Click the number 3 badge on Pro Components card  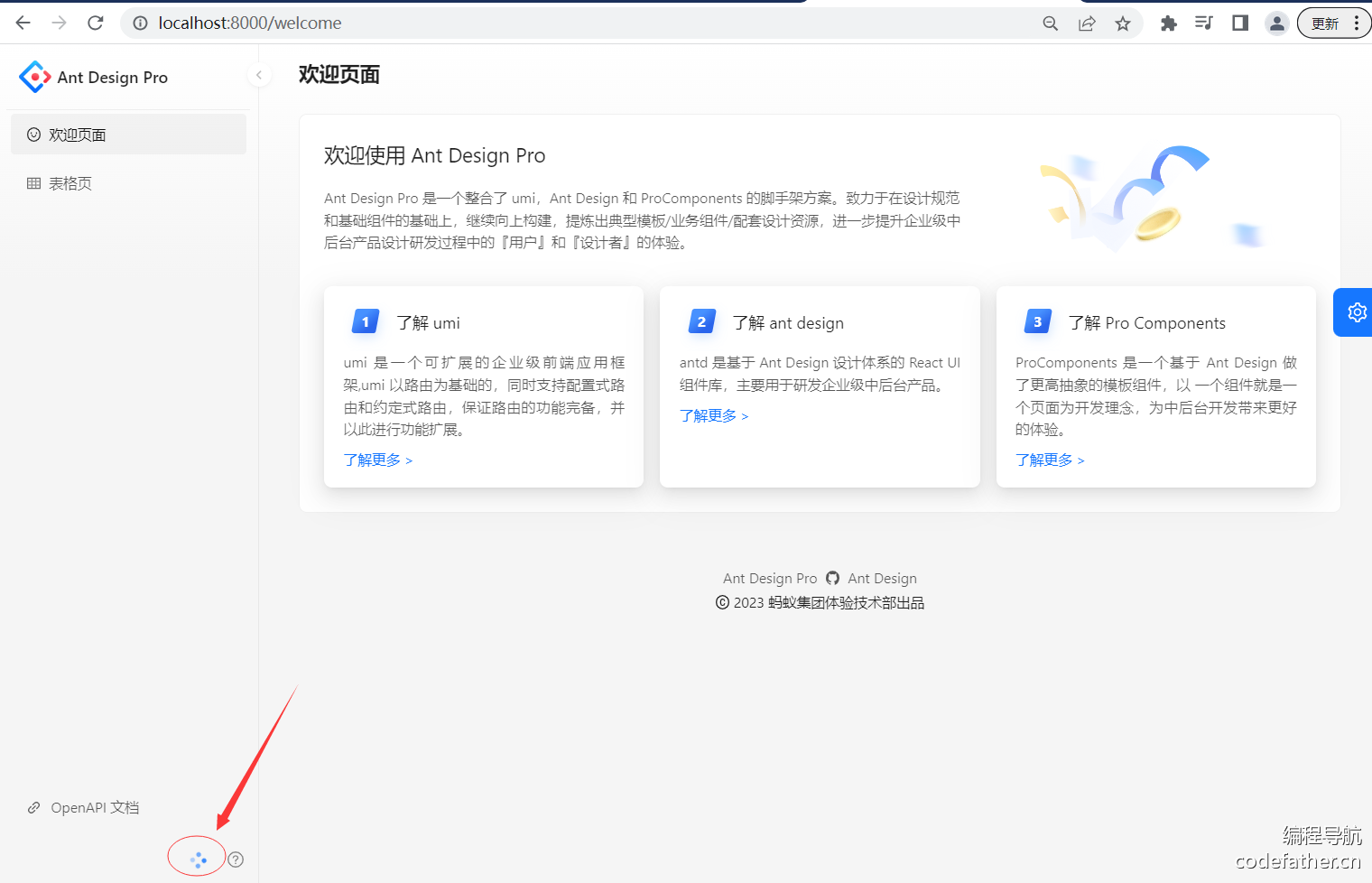tap(1038, 321)
